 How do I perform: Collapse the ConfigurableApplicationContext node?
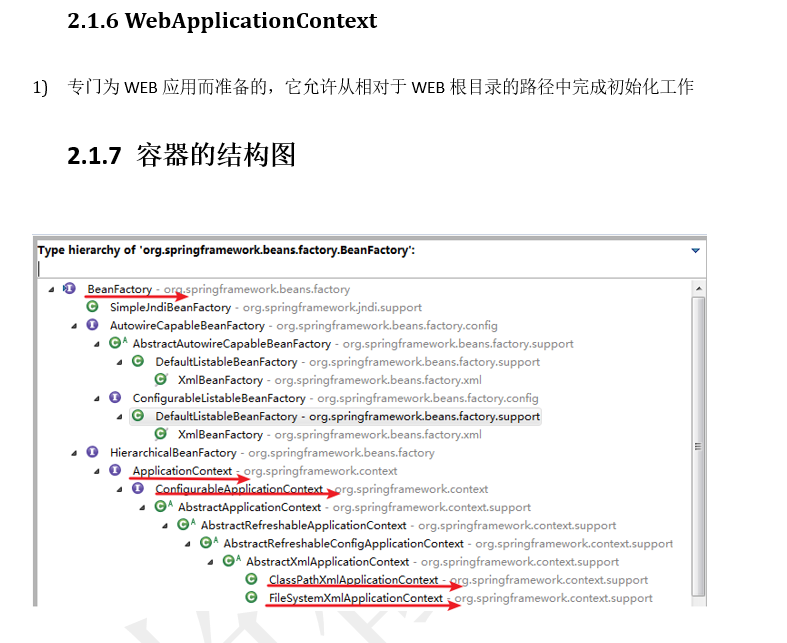[119, 489]
